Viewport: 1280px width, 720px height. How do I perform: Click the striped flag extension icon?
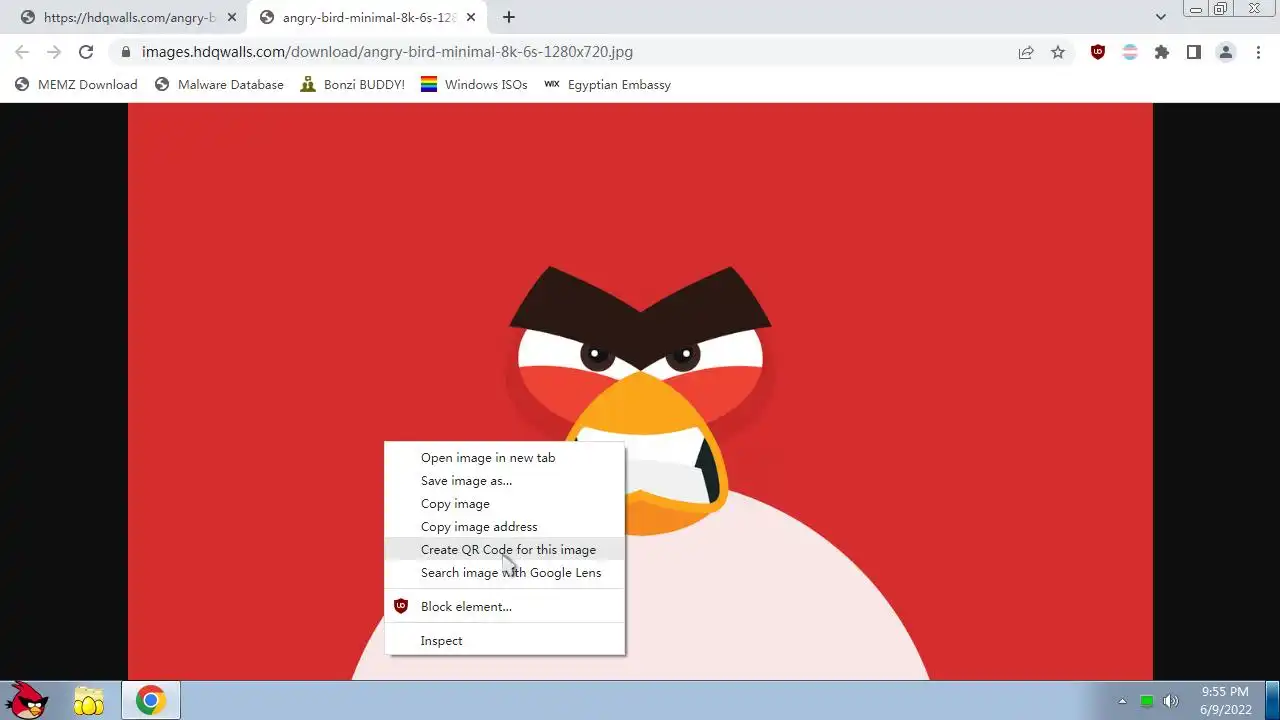(x=1130, y=52)
